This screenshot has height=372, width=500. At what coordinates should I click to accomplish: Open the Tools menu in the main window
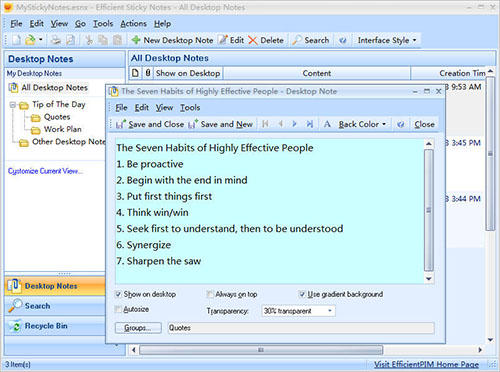pos(103,24)
